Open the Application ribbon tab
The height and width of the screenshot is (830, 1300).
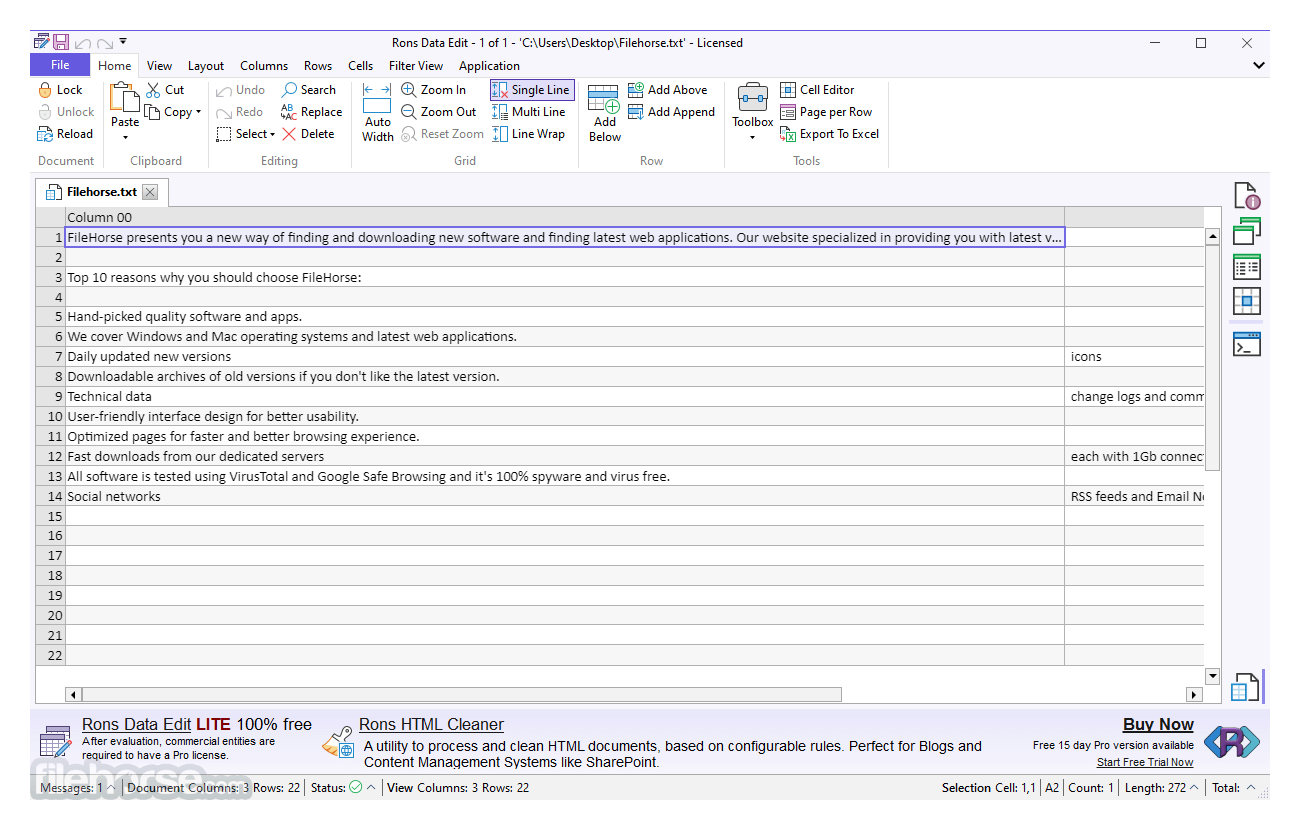point(489,66)
